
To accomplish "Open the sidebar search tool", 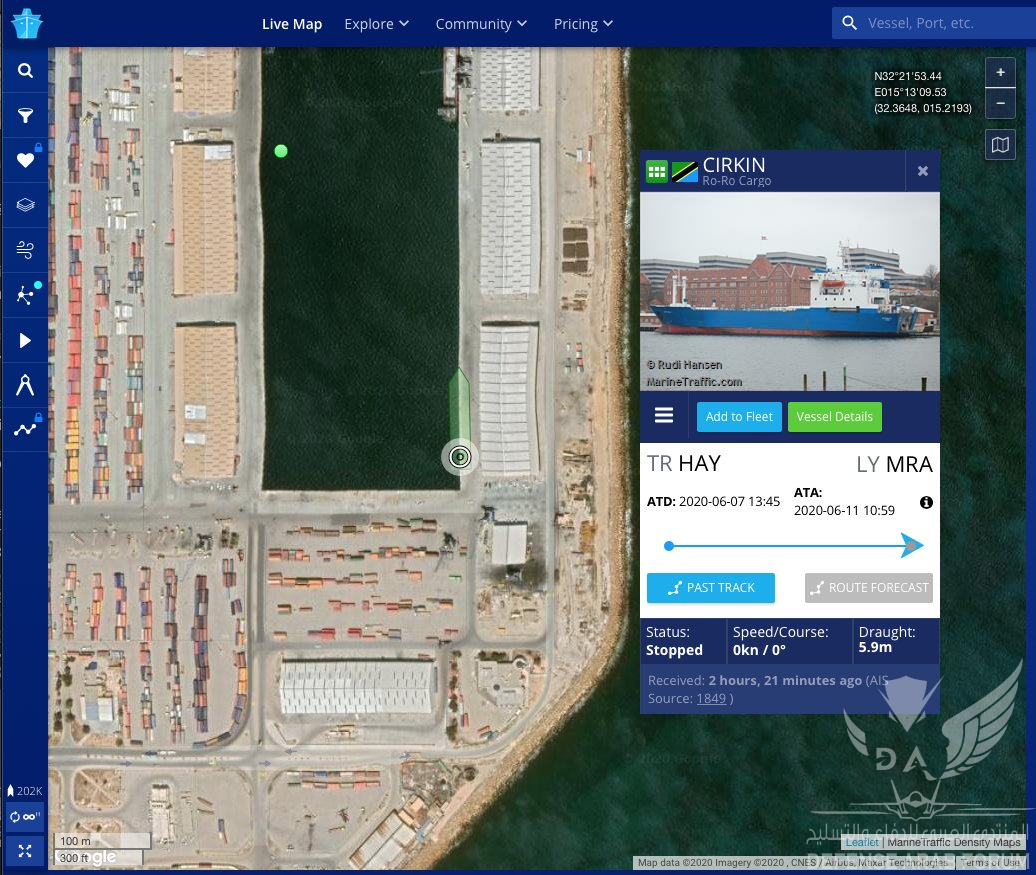I will pos(25,71).
